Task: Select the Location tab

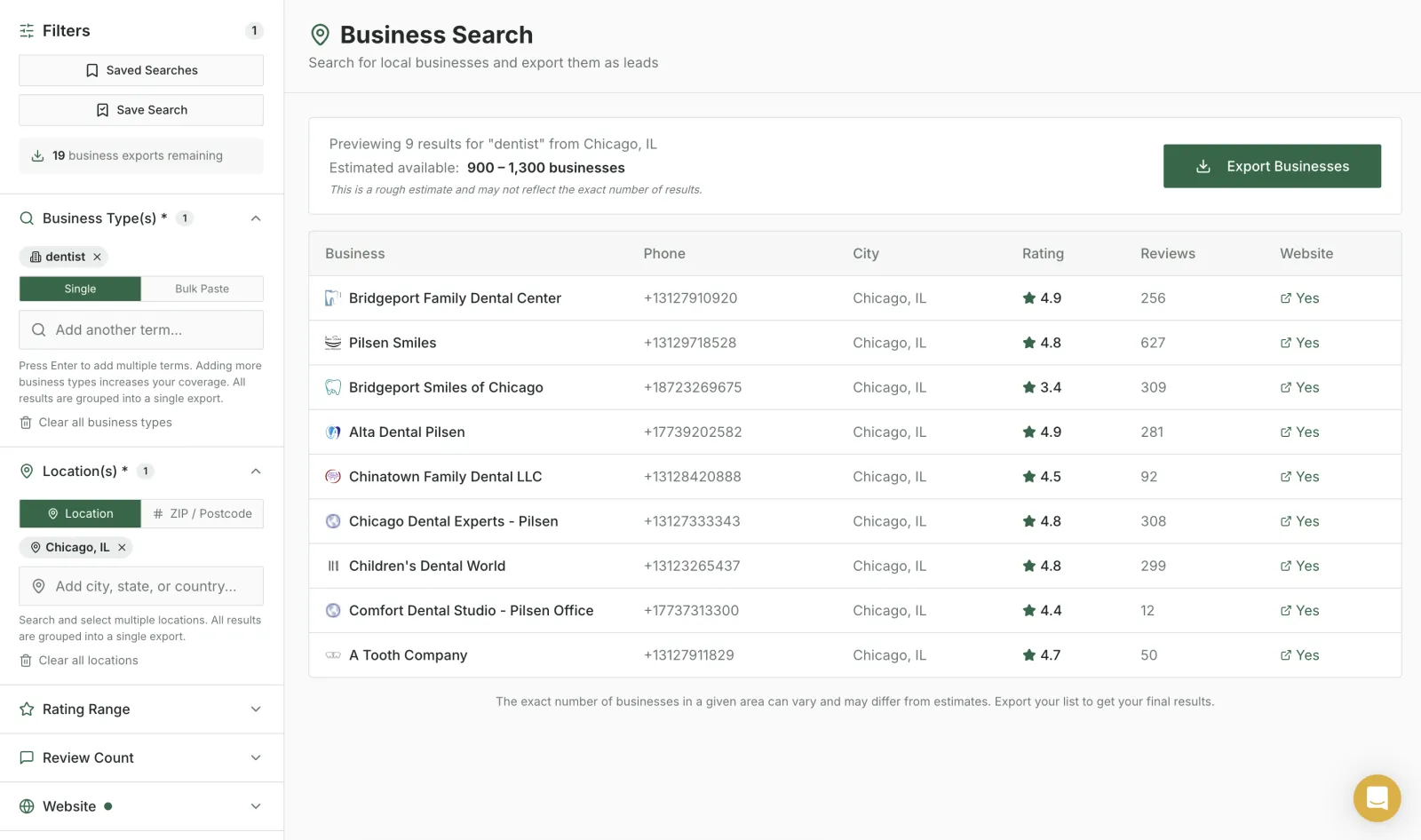Action: 80,514
